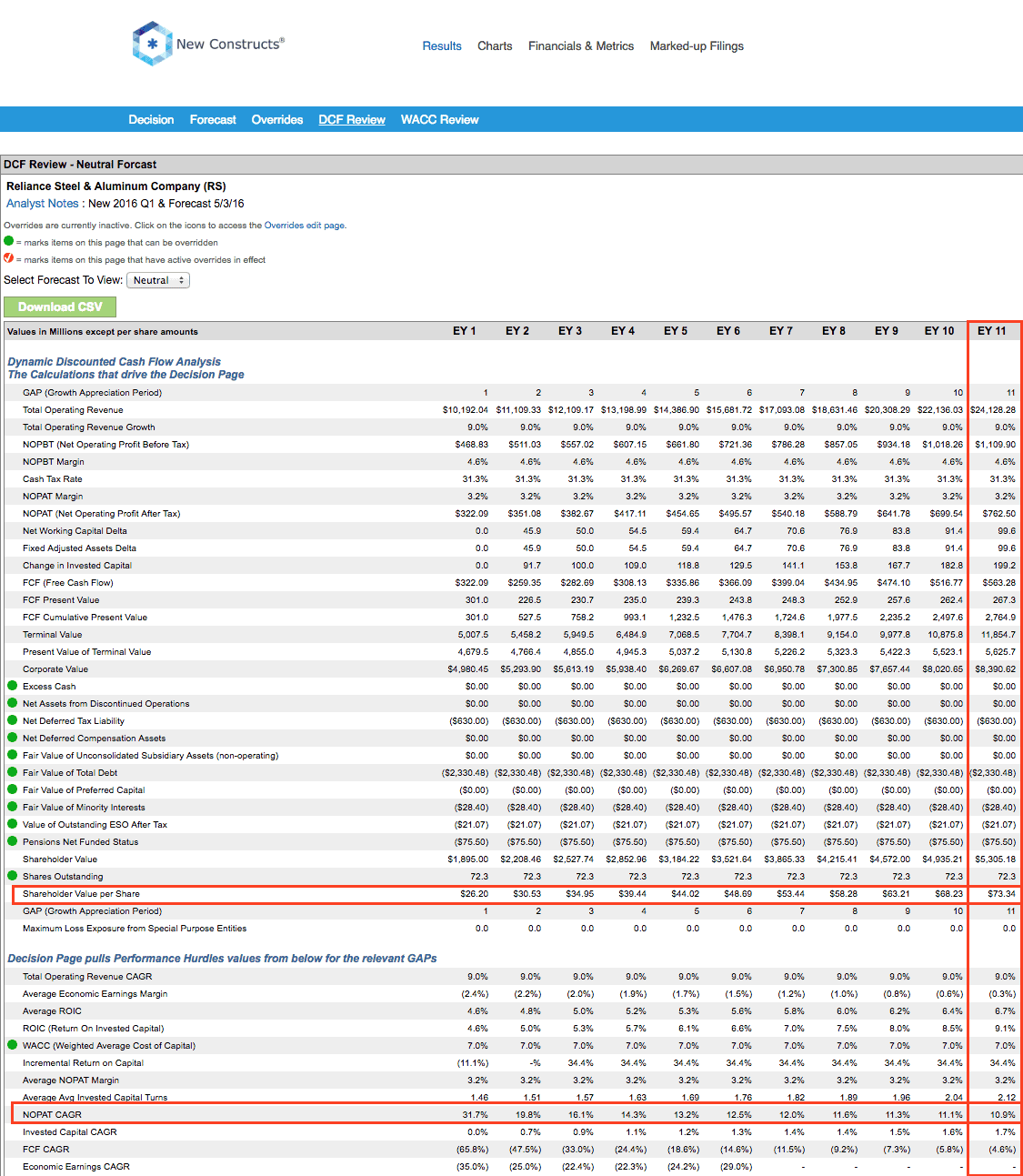1023x1176 pixels.
Task: Click override dot beside WACC row
Action: pyautogui.click(x=12, y=1045)
